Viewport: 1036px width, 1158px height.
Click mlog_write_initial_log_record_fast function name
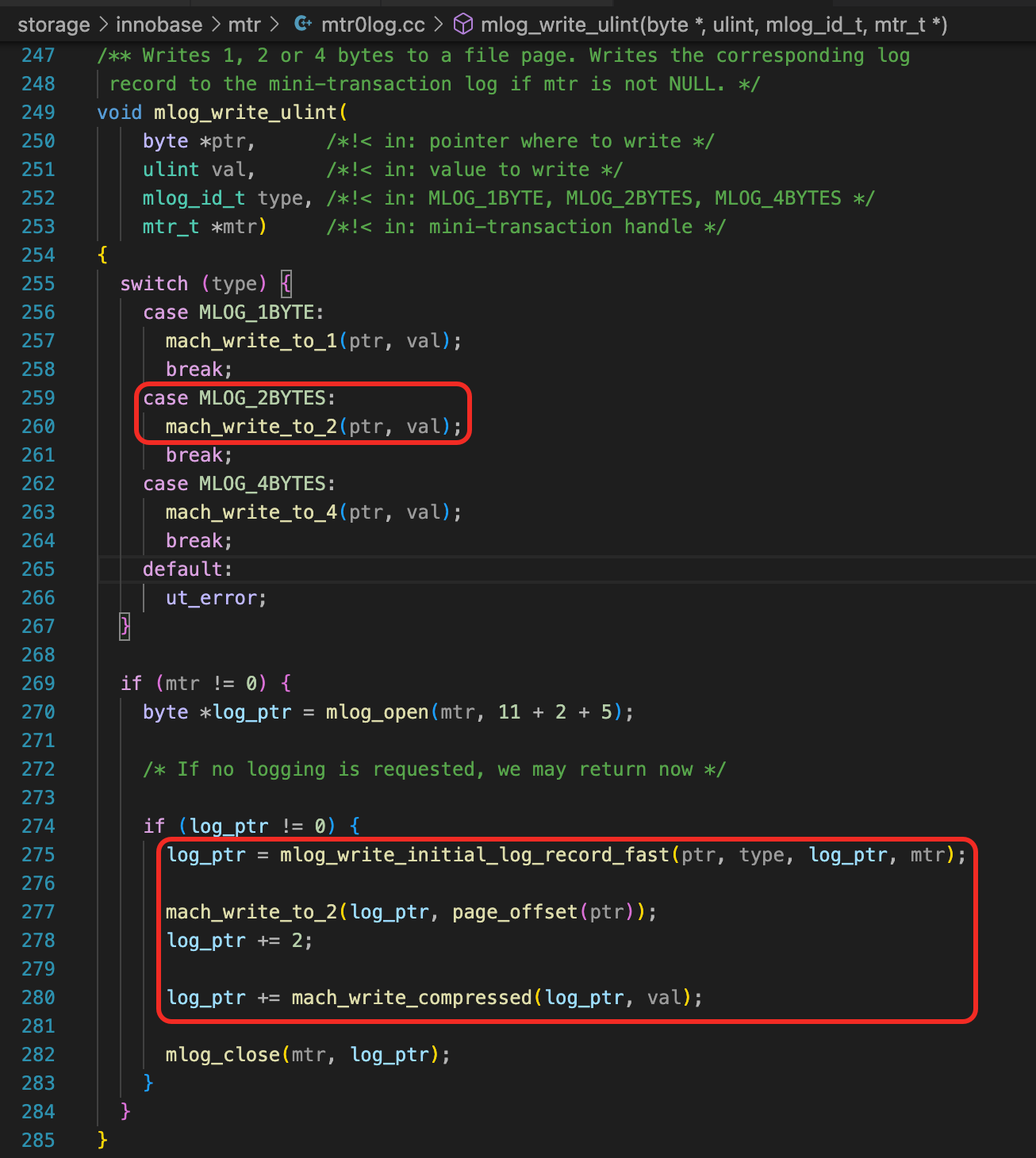click(x=474, y=855)
